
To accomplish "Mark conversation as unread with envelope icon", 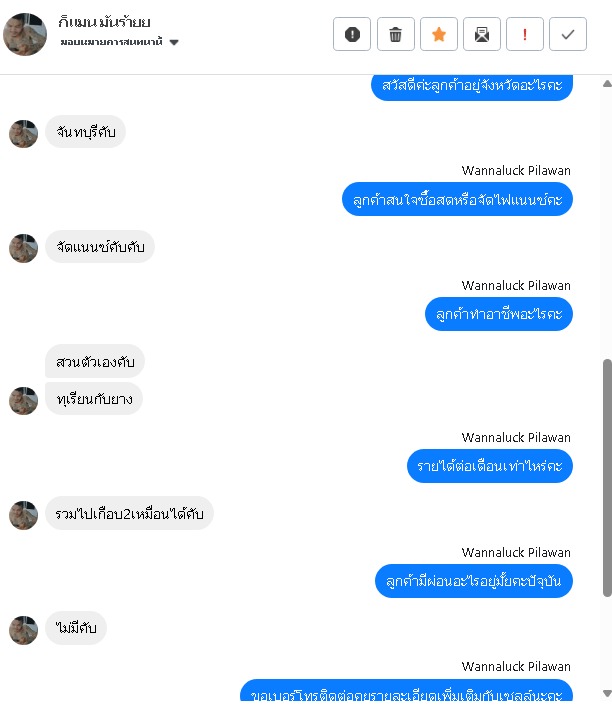I will pyautogui.click(x=482, y=34).
